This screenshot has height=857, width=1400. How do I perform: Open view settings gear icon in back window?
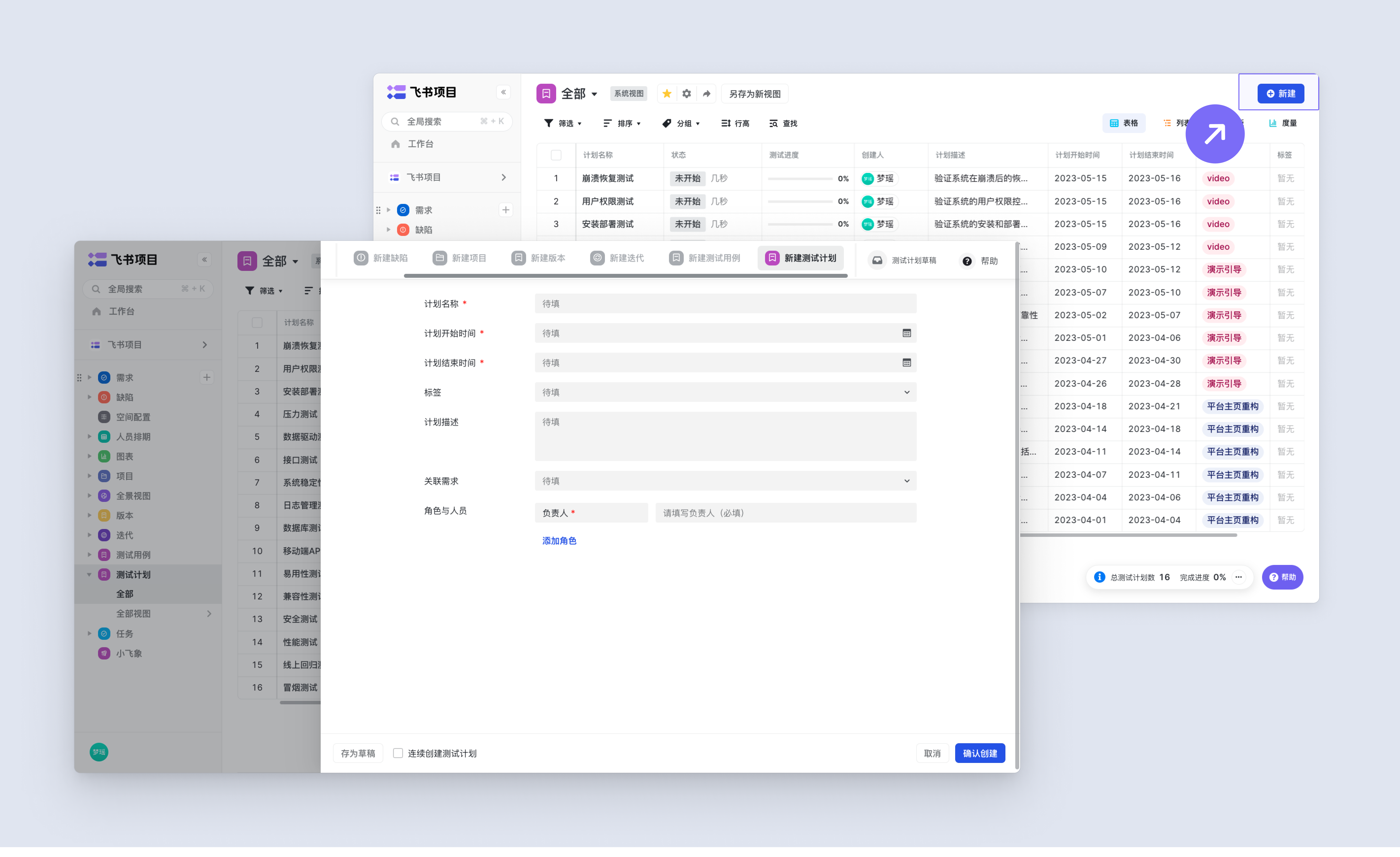click(686, 94)
